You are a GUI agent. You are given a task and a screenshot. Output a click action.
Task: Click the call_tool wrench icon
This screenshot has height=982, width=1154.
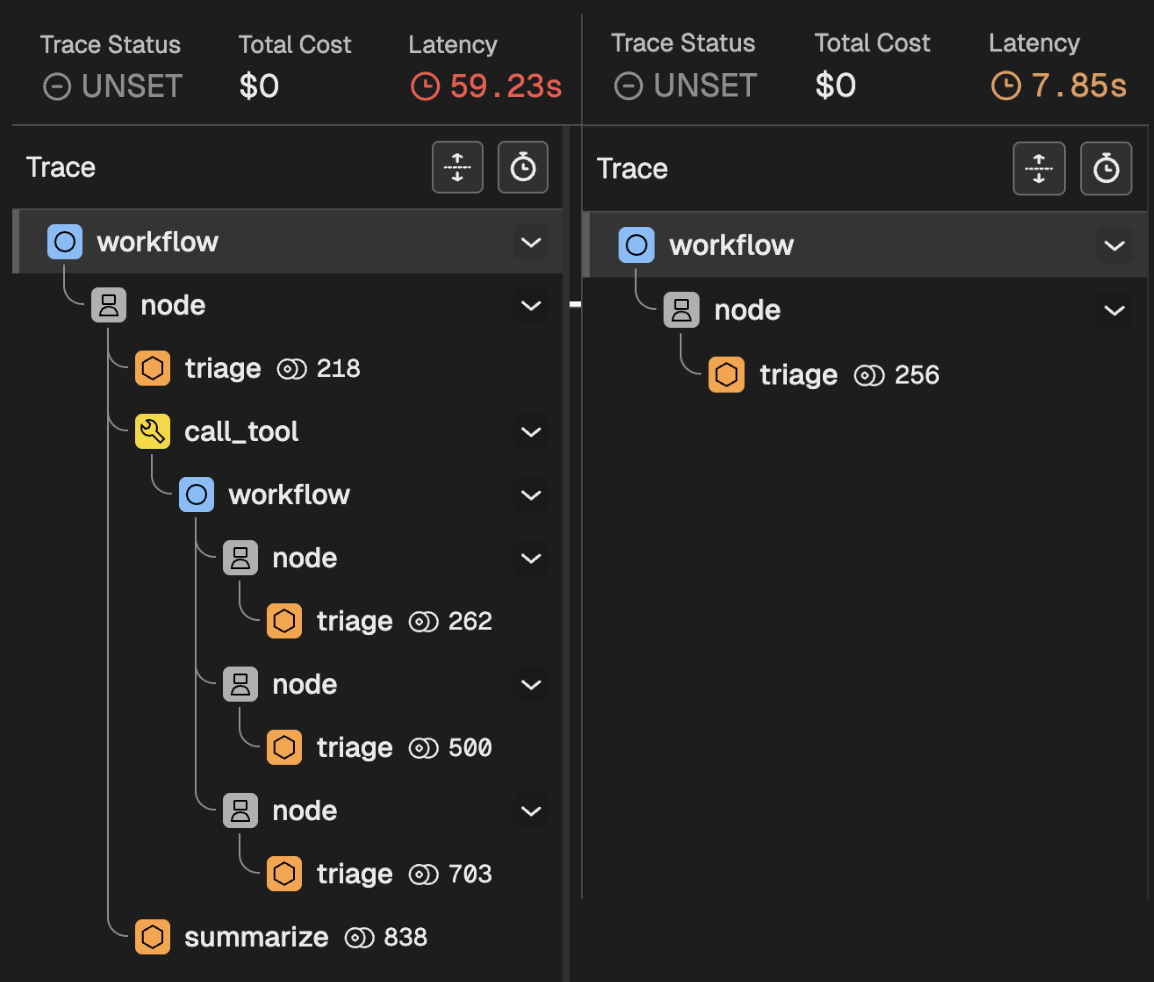tap(152, 431)
